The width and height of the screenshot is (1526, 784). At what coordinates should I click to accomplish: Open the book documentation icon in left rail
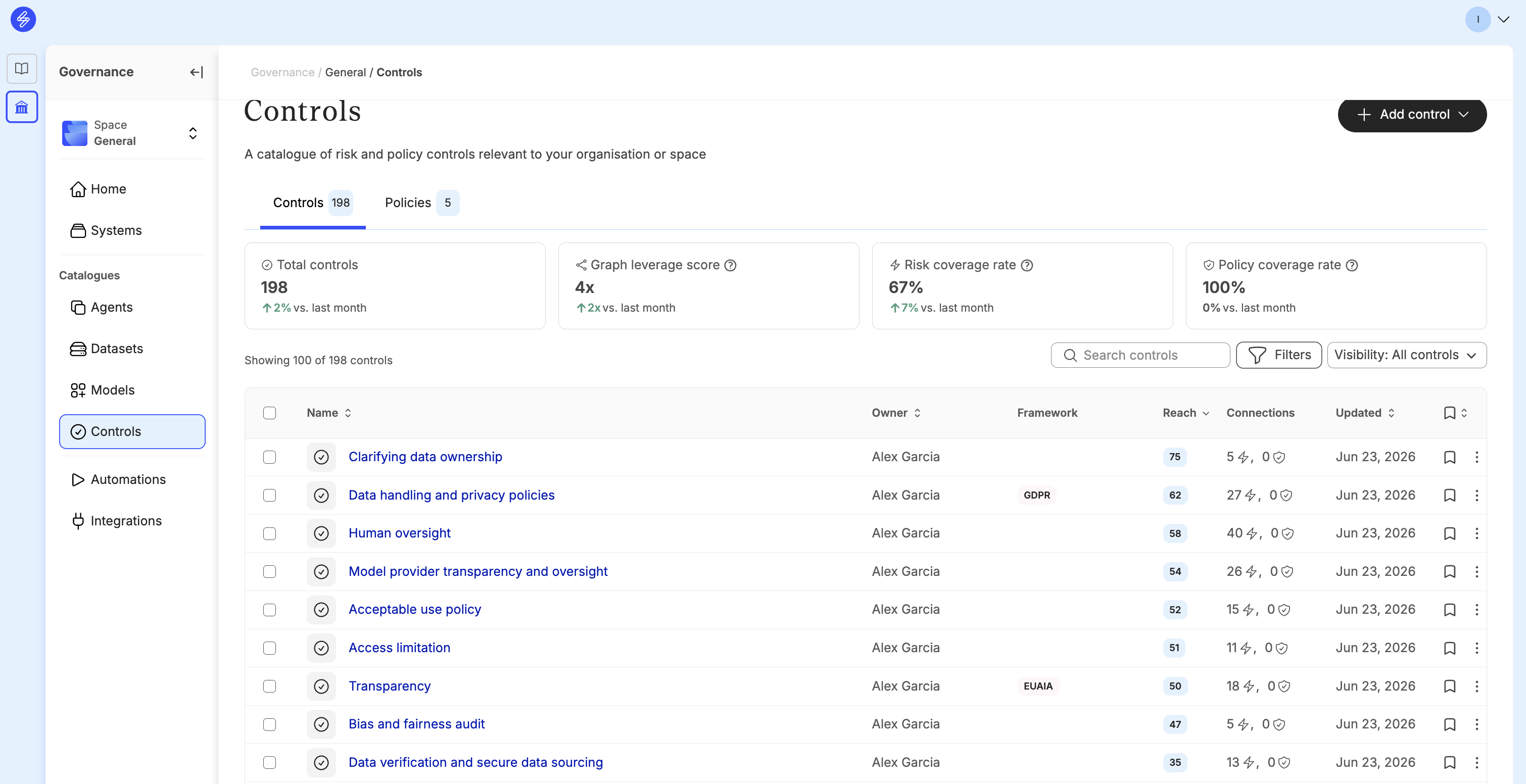[x=22, y=69]
